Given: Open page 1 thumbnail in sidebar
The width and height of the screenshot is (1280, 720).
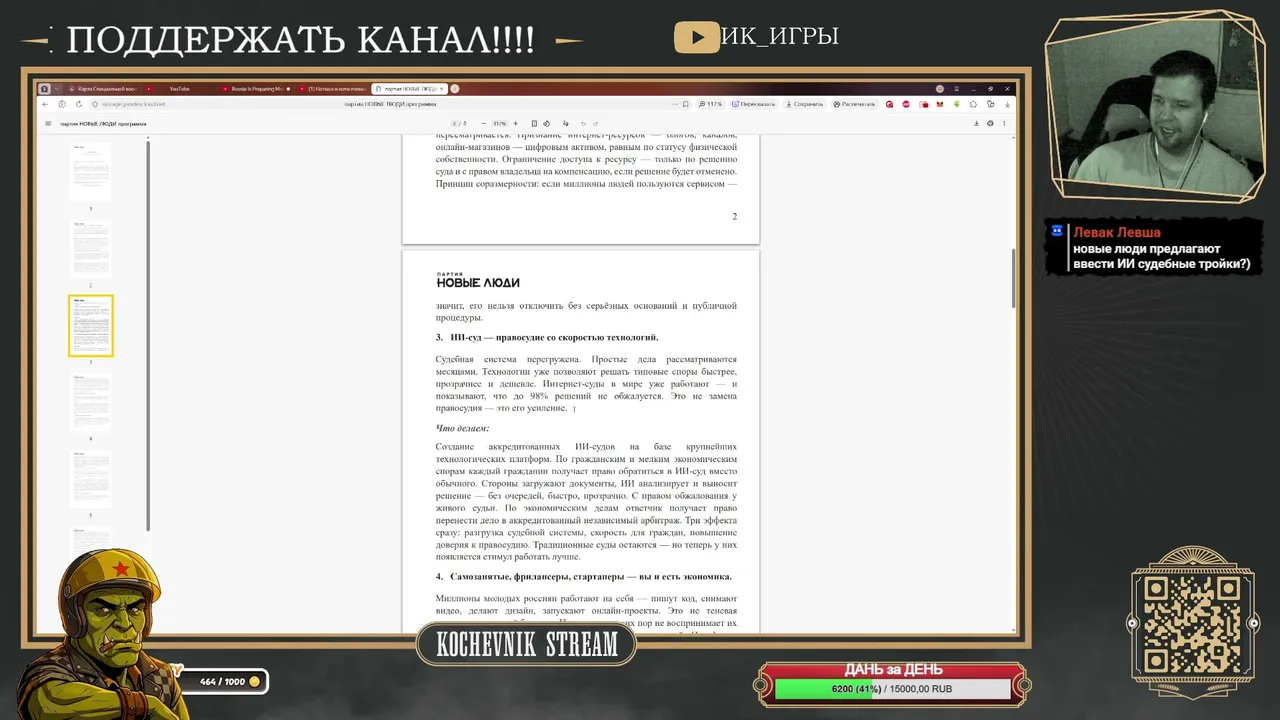Looking at the screenshot, I should [90, 172].
